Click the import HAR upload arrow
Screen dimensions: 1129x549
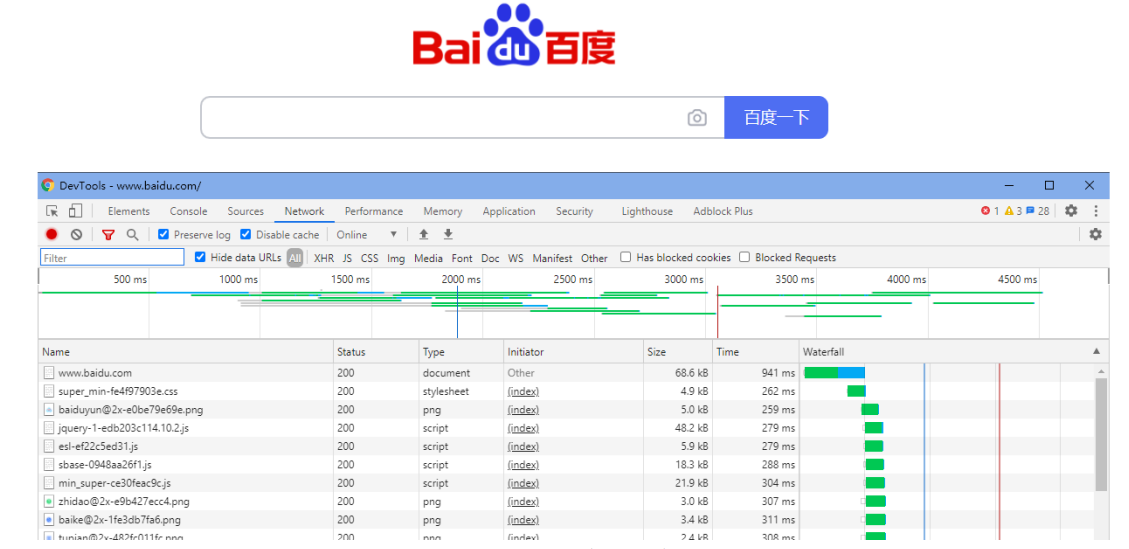tap(424, 235)
